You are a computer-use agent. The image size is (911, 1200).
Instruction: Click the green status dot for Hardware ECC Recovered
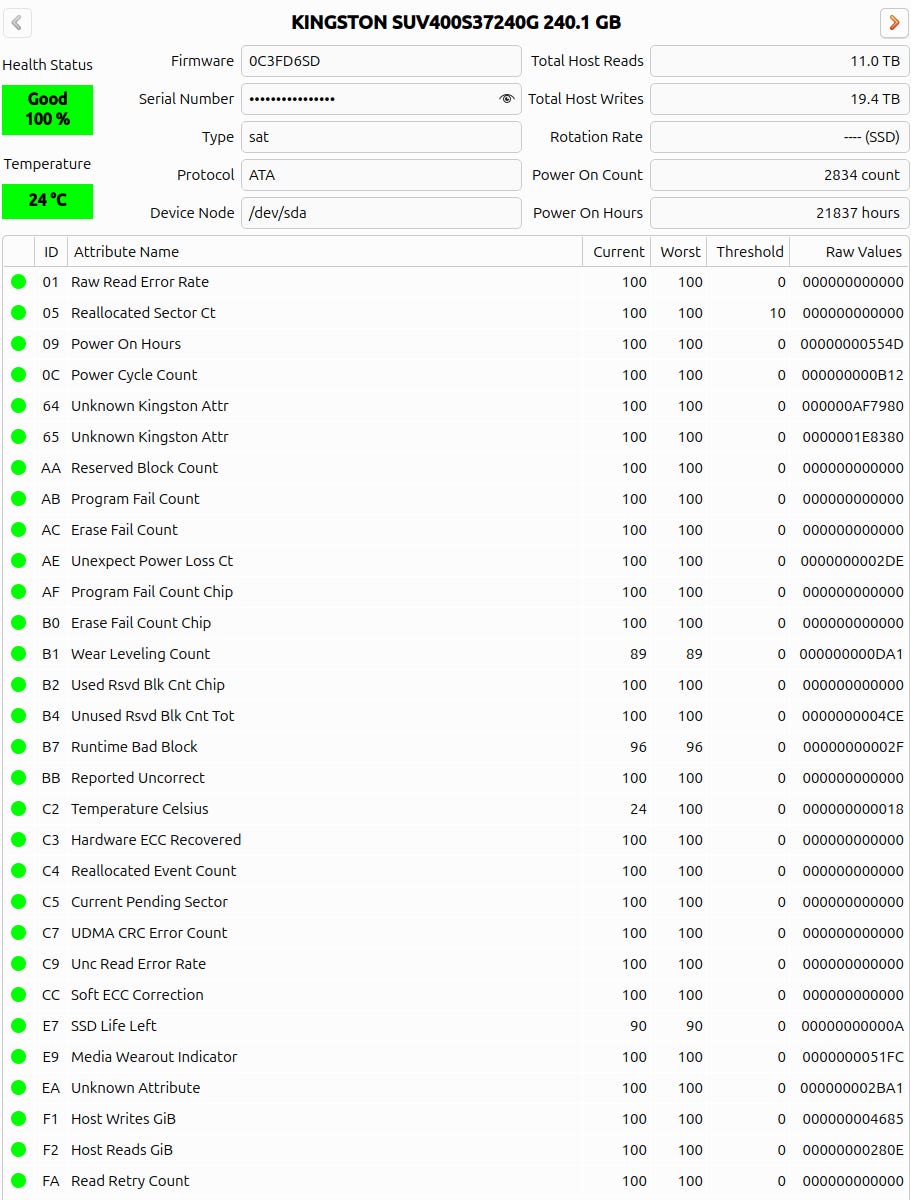pos(18,840)
